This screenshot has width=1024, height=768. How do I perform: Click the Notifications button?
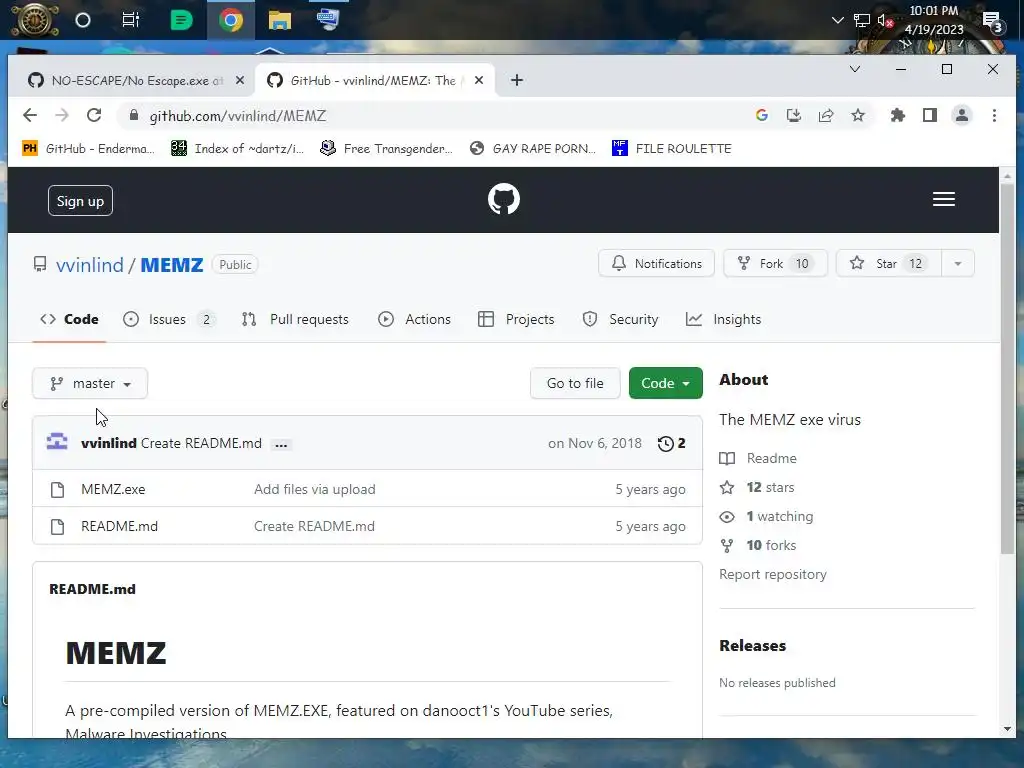pos(656,264)
